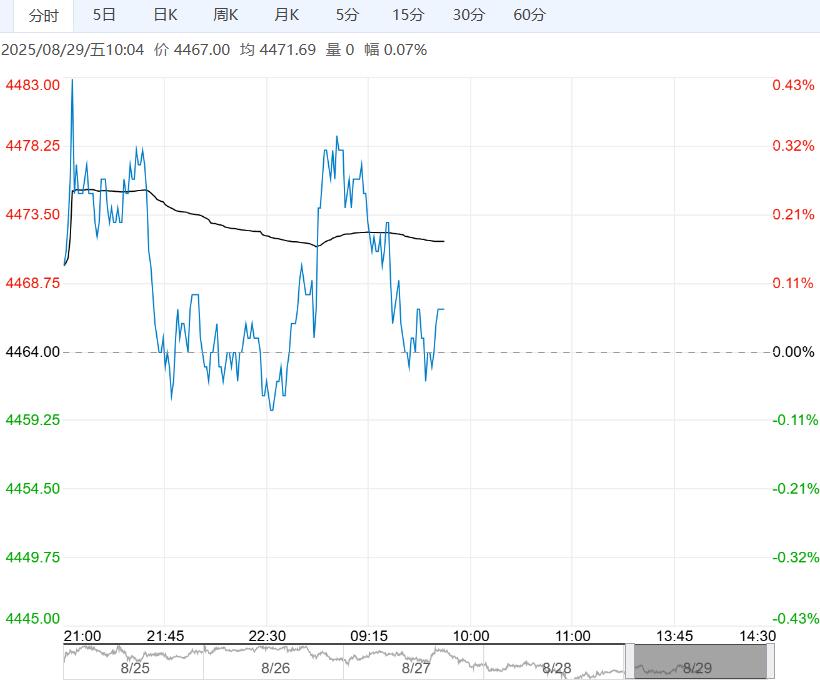Click the 4459.25 price axis label
Image resolution: width=820 pixels, height=682 pixels.
pos(32,420)
